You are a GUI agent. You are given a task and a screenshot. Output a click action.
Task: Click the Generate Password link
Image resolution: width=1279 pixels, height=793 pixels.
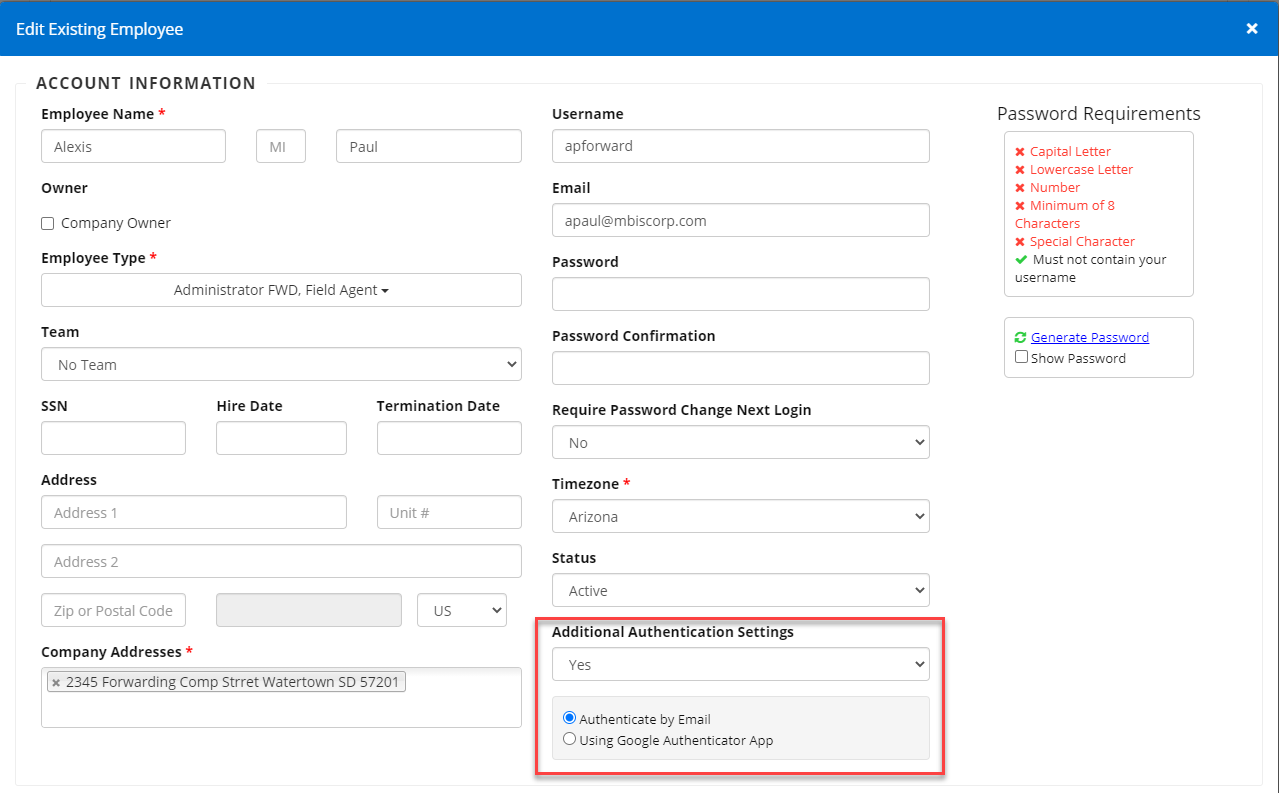click(1090, 338)
